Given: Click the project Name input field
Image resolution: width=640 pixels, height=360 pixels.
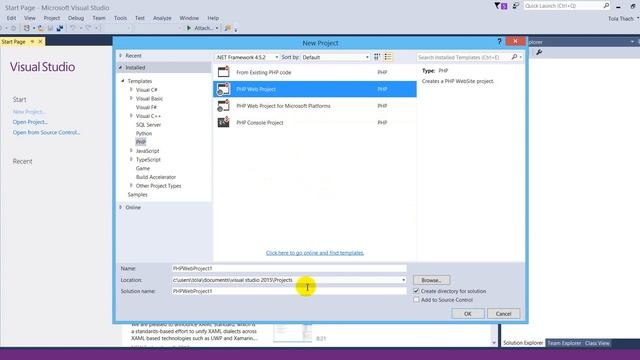Looking at the screenshot, I should 289,268.
